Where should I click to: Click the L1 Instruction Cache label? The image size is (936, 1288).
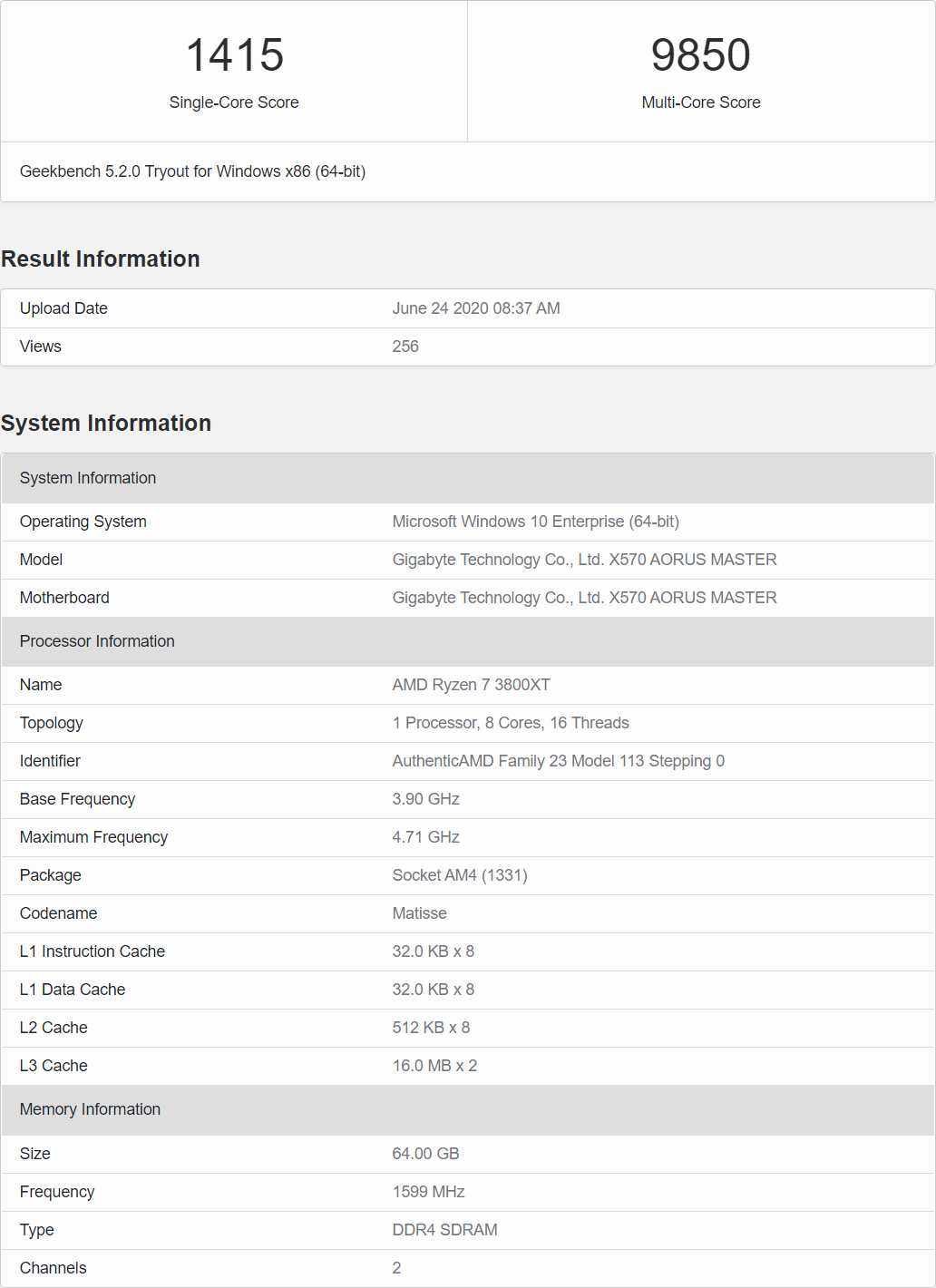[x=93, y=951]
